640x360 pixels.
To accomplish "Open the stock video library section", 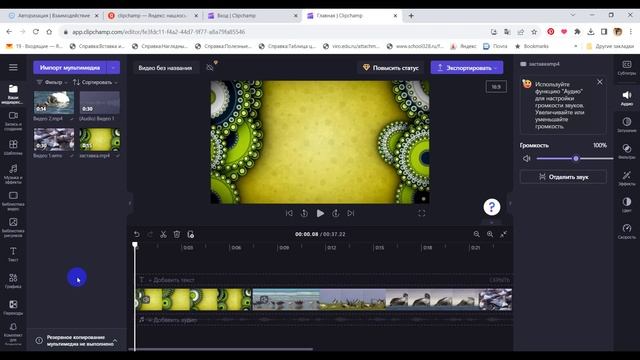I will pos(13,200).
